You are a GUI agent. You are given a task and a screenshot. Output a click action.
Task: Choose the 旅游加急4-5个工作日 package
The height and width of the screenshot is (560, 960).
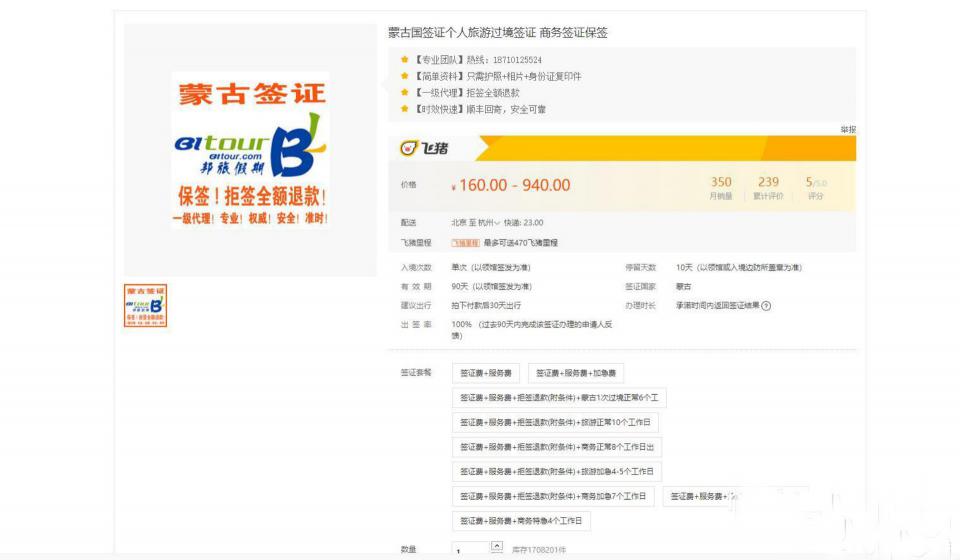click(557, 471)
